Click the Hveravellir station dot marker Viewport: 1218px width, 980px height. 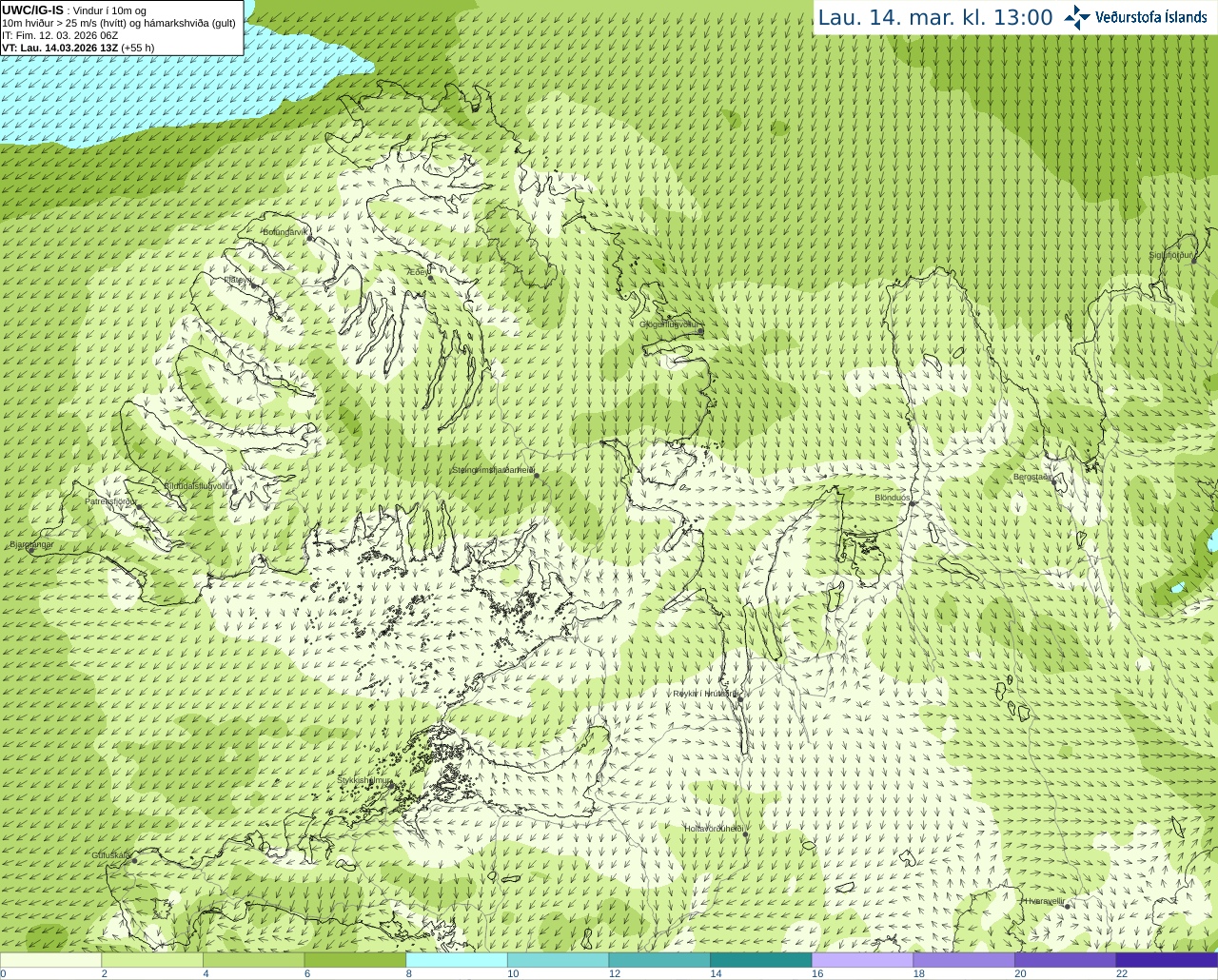1068,907
